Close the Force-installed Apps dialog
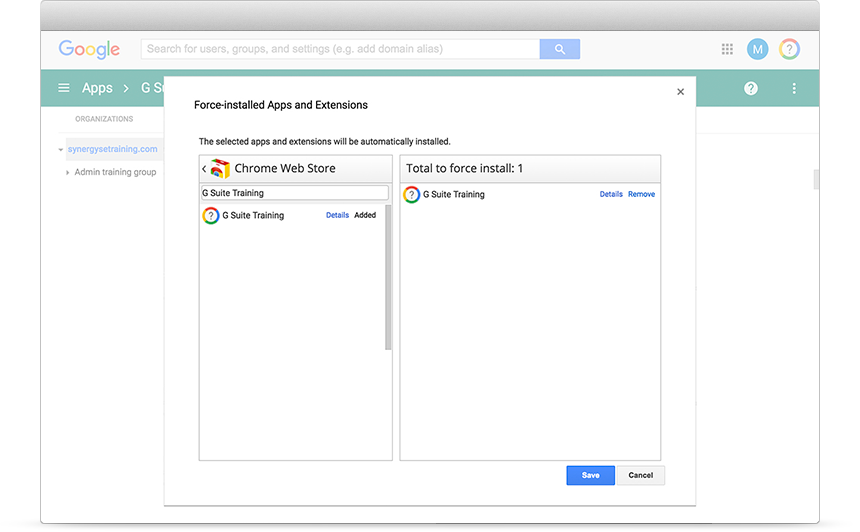This screenshot has height=532, width=860. 680,92
